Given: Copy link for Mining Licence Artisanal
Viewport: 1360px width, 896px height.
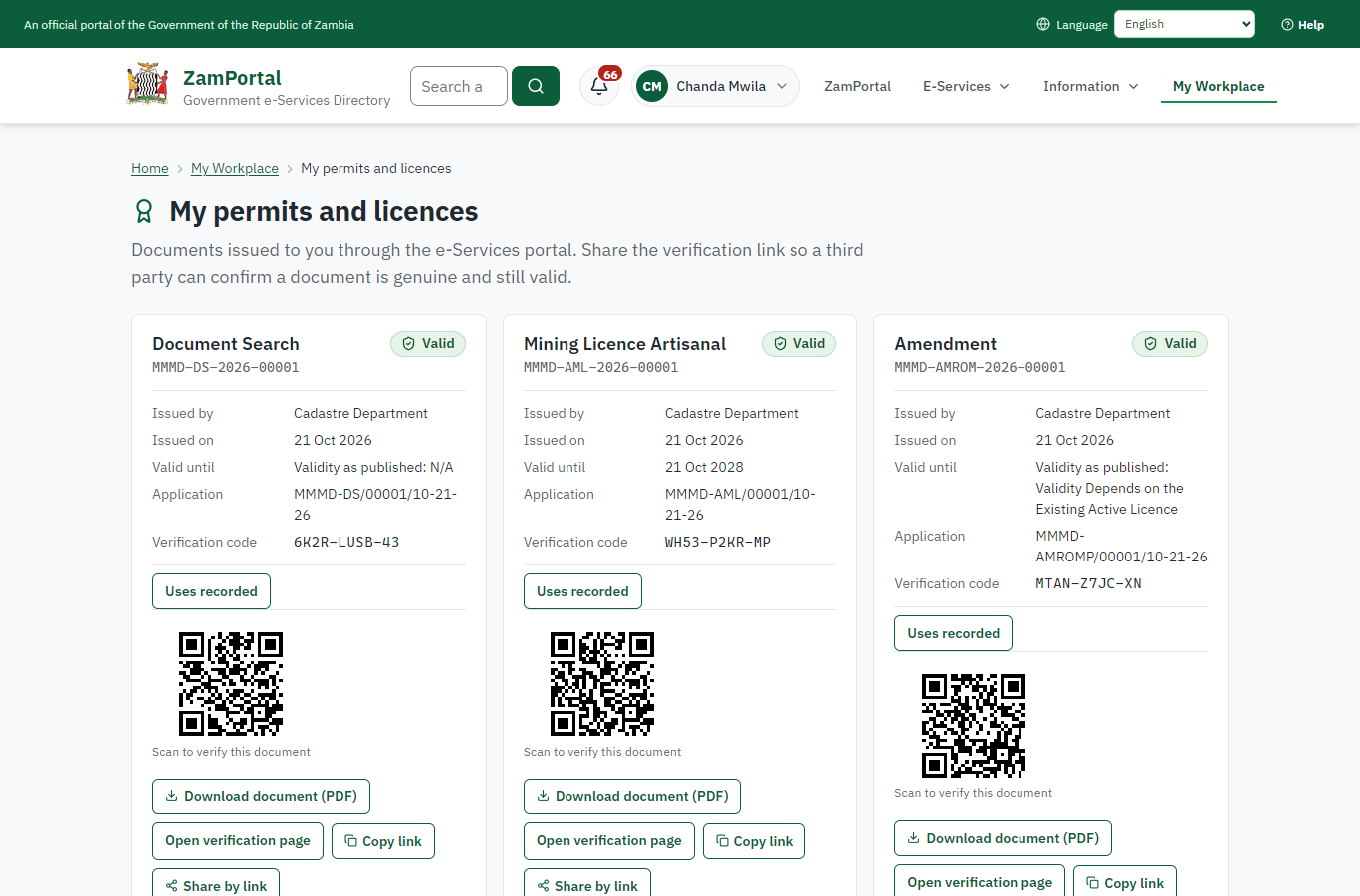Looking at the screenshot, I should point(755,841).
